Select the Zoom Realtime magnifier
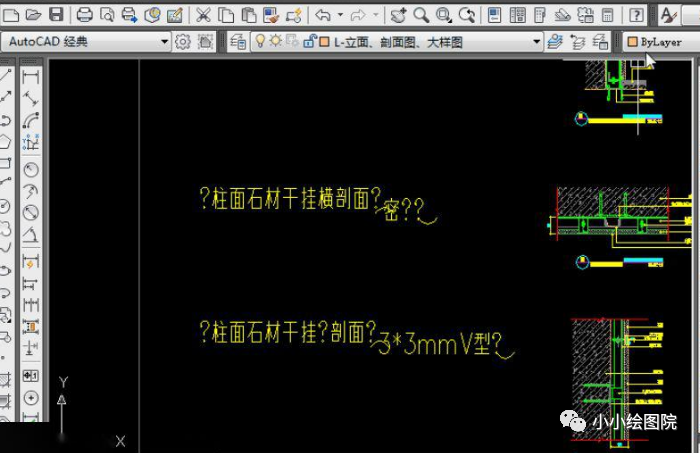 coord(421,16)
